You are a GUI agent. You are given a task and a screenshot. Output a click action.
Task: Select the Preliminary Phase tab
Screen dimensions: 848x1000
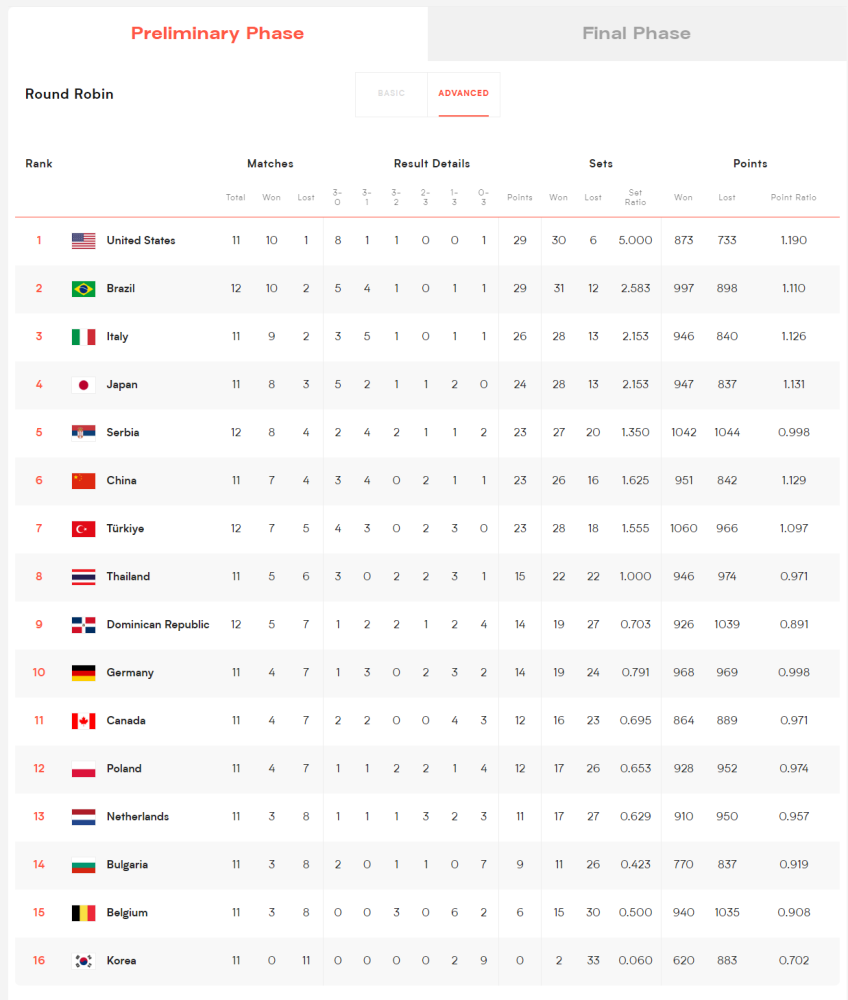coord(217,34)
